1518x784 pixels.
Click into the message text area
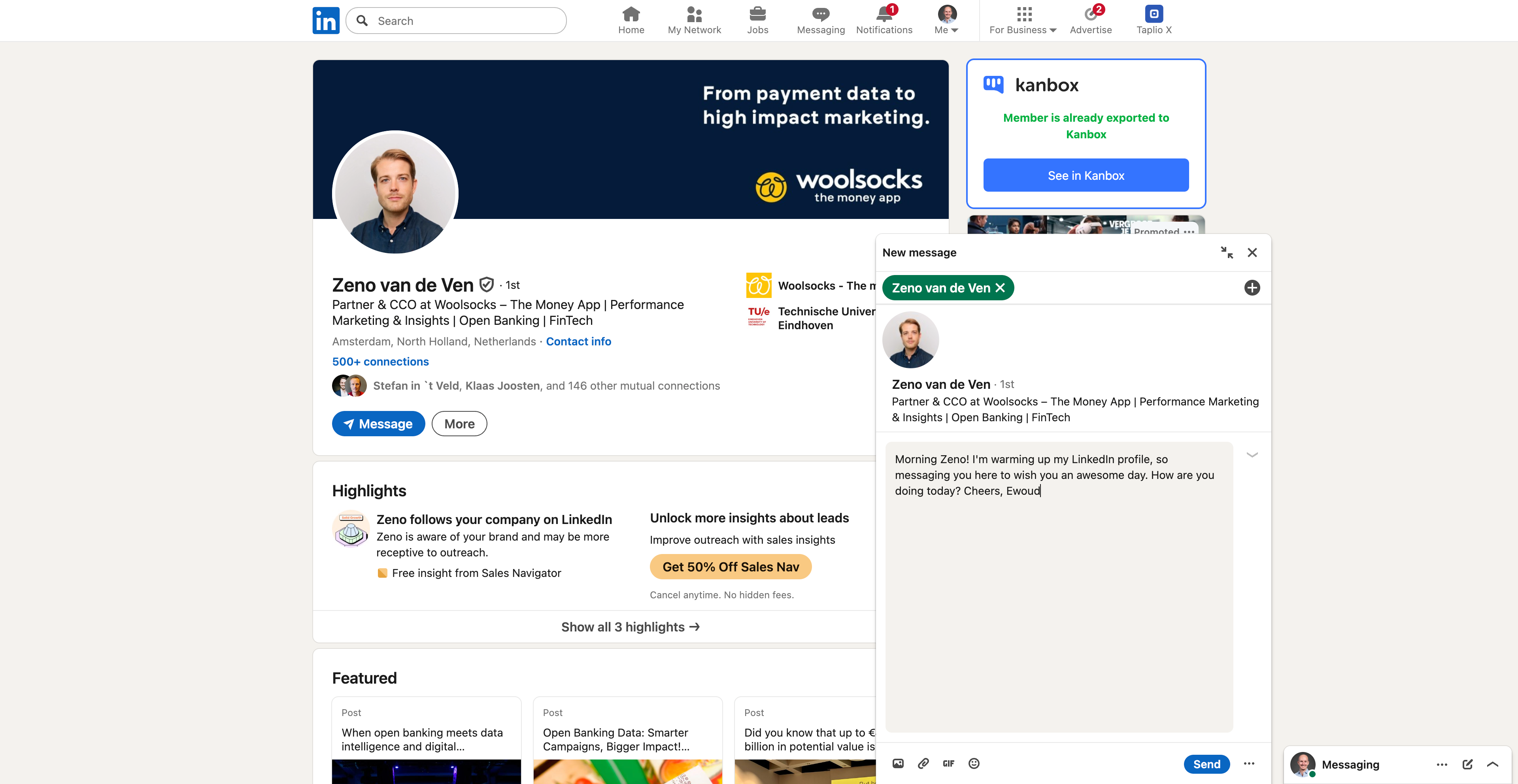1058,587
